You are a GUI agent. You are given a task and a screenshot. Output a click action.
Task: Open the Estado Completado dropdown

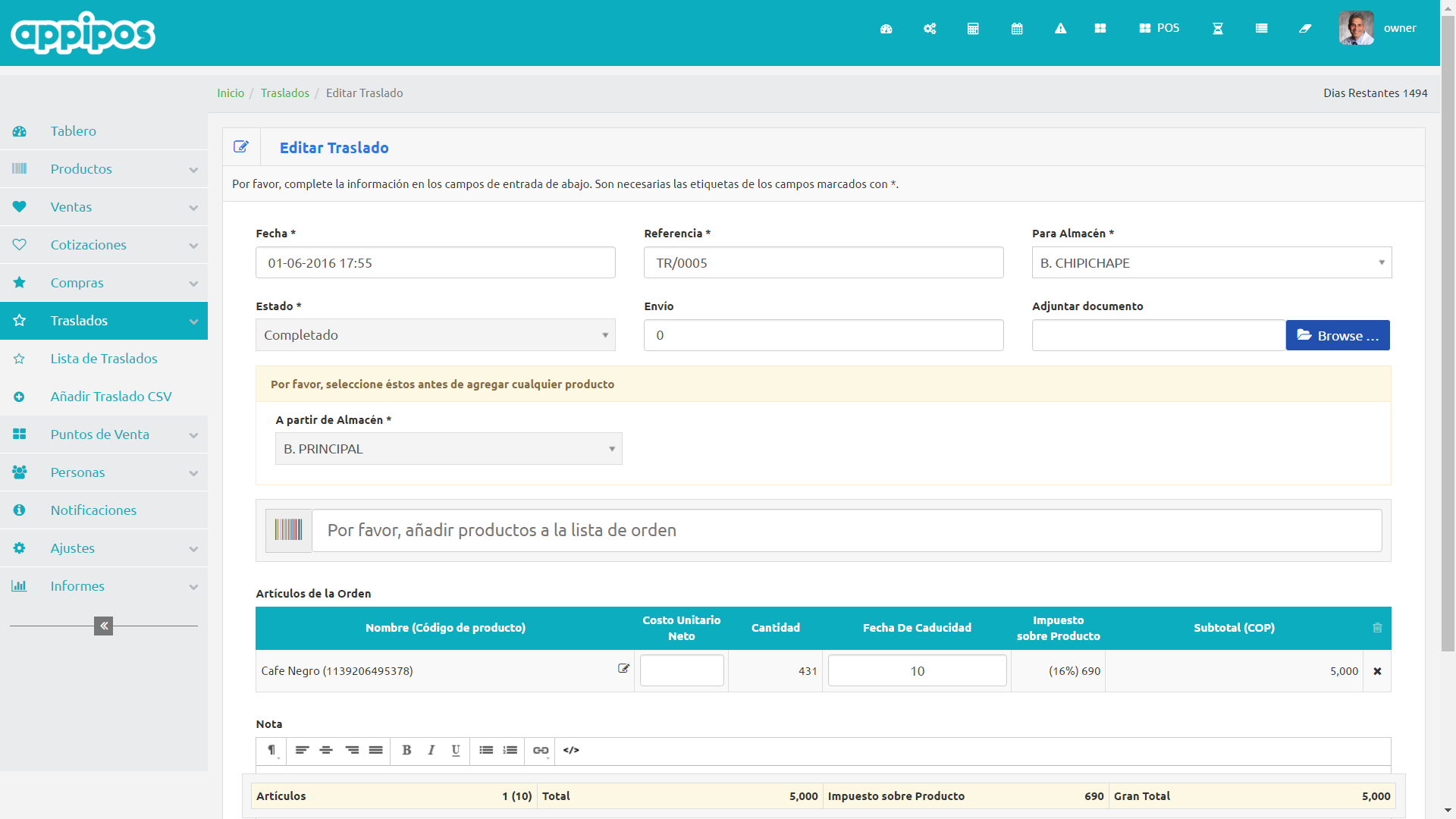pos(435,335)
